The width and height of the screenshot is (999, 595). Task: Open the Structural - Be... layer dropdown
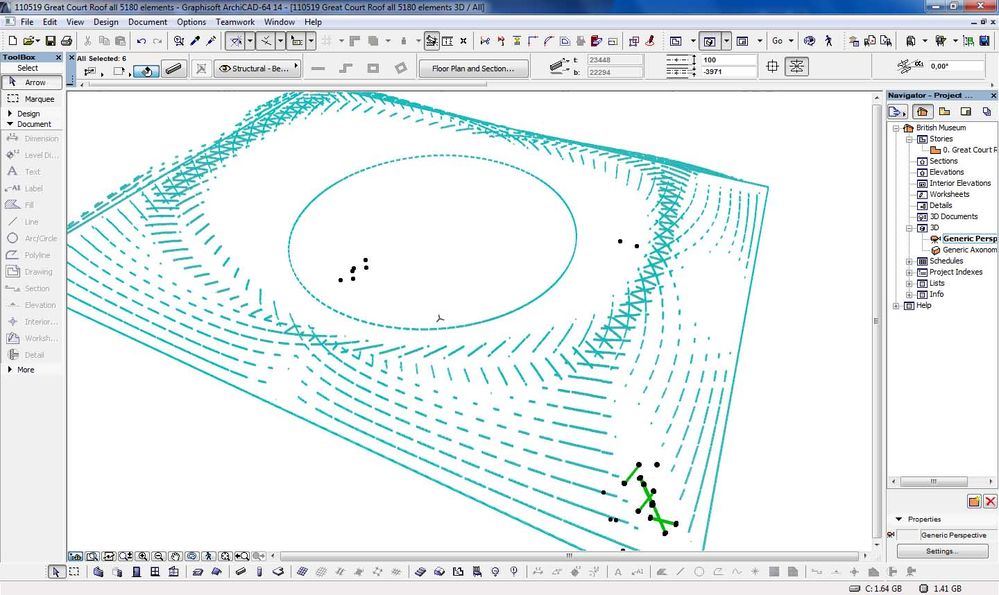(257, 68)
